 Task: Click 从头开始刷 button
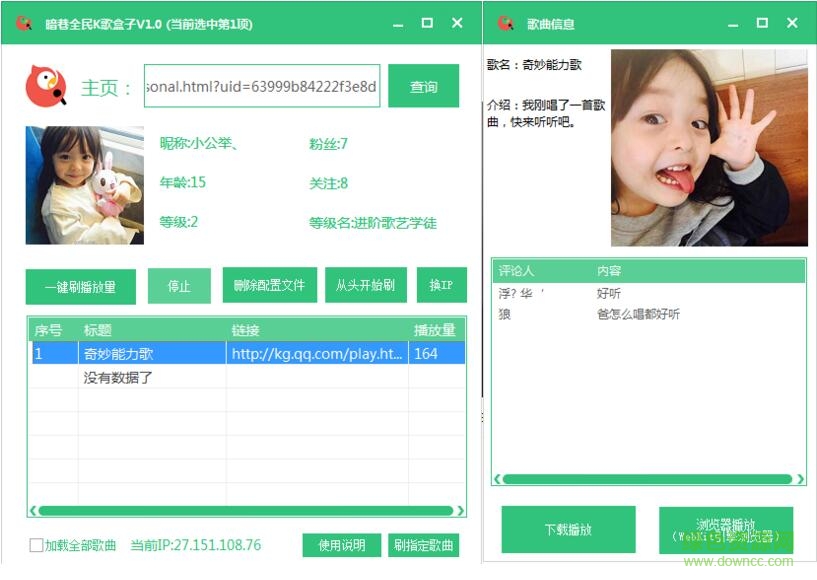pyautogui.click(x=365, y=285)
